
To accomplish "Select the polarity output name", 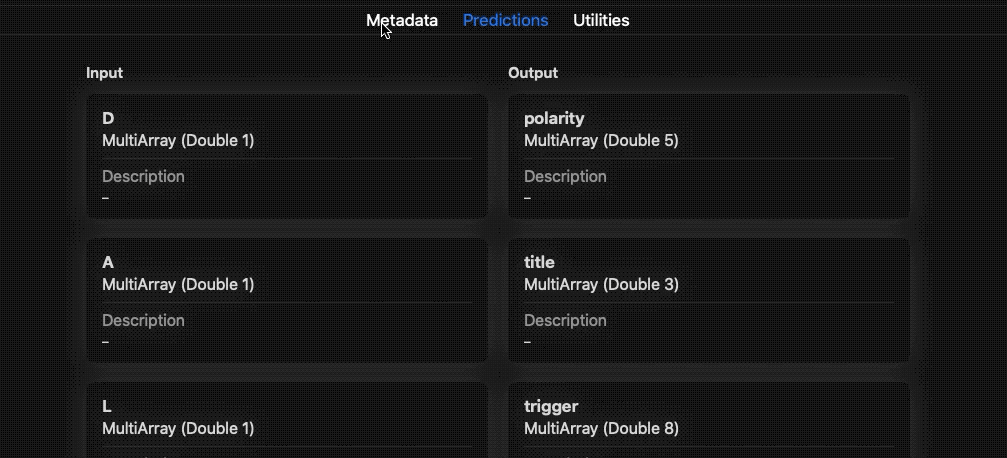I will [554, 119].
